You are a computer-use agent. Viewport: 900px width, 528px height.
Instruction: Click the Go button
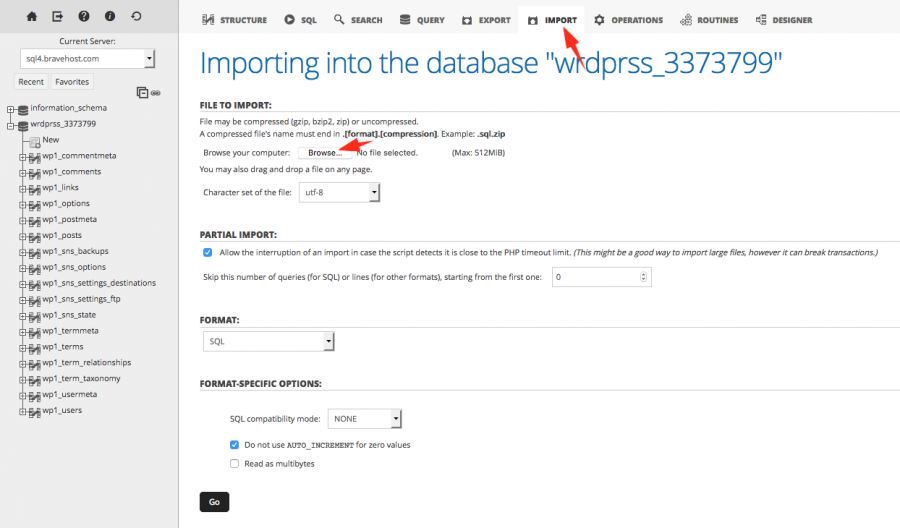point(214,502)
